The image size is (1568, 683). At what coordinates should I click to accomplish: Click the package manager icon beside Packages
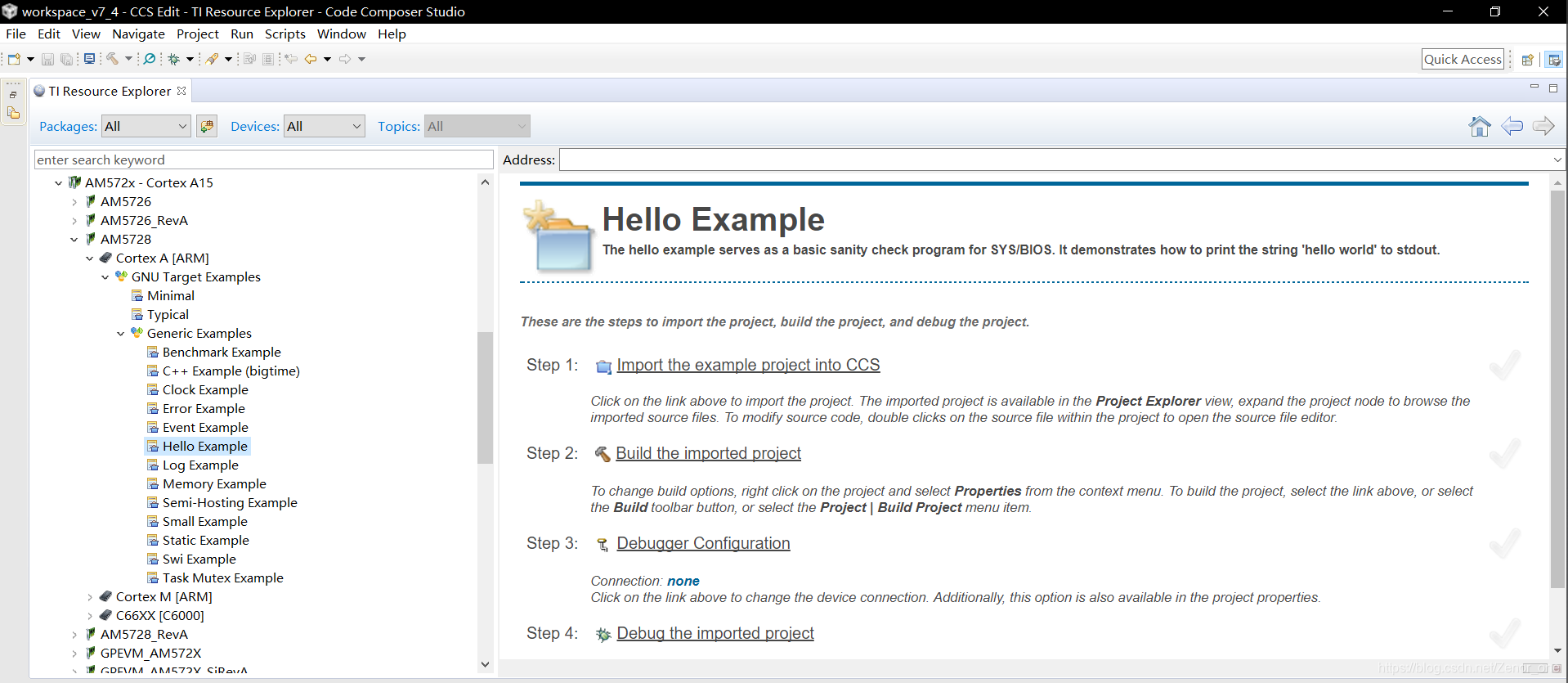[207, 126]
